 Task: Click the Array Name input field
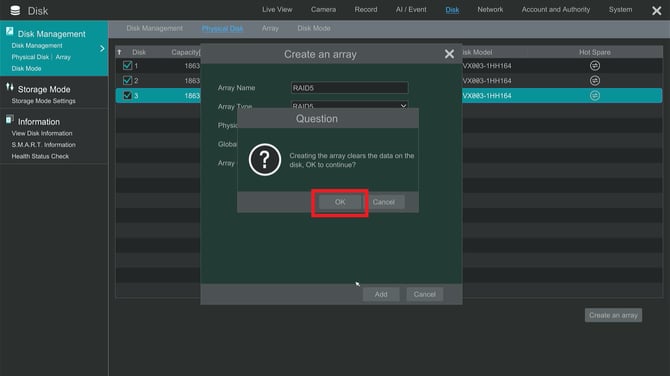349,88
